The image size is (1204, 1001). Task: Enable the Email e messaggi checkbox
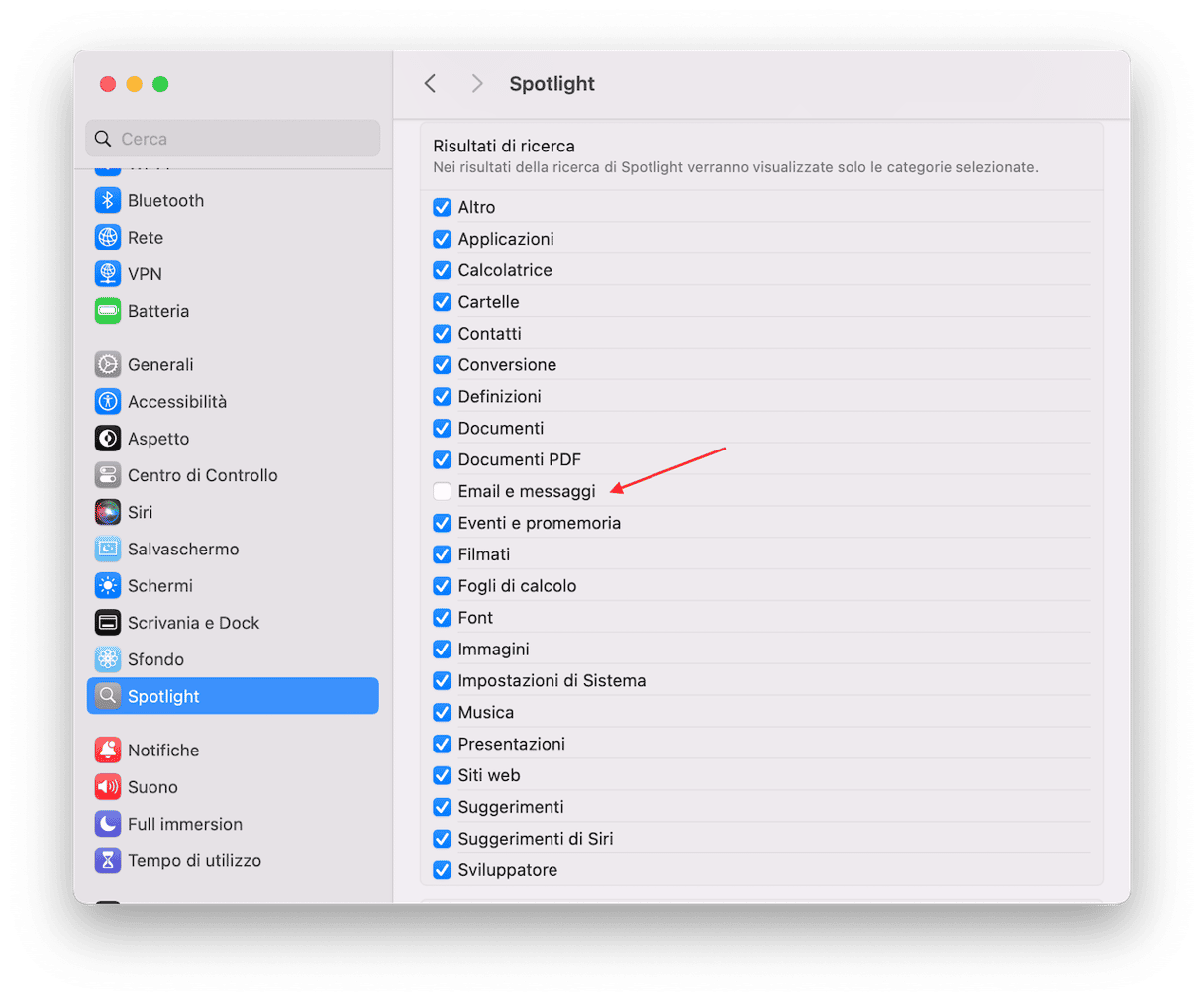click(443, 491)
